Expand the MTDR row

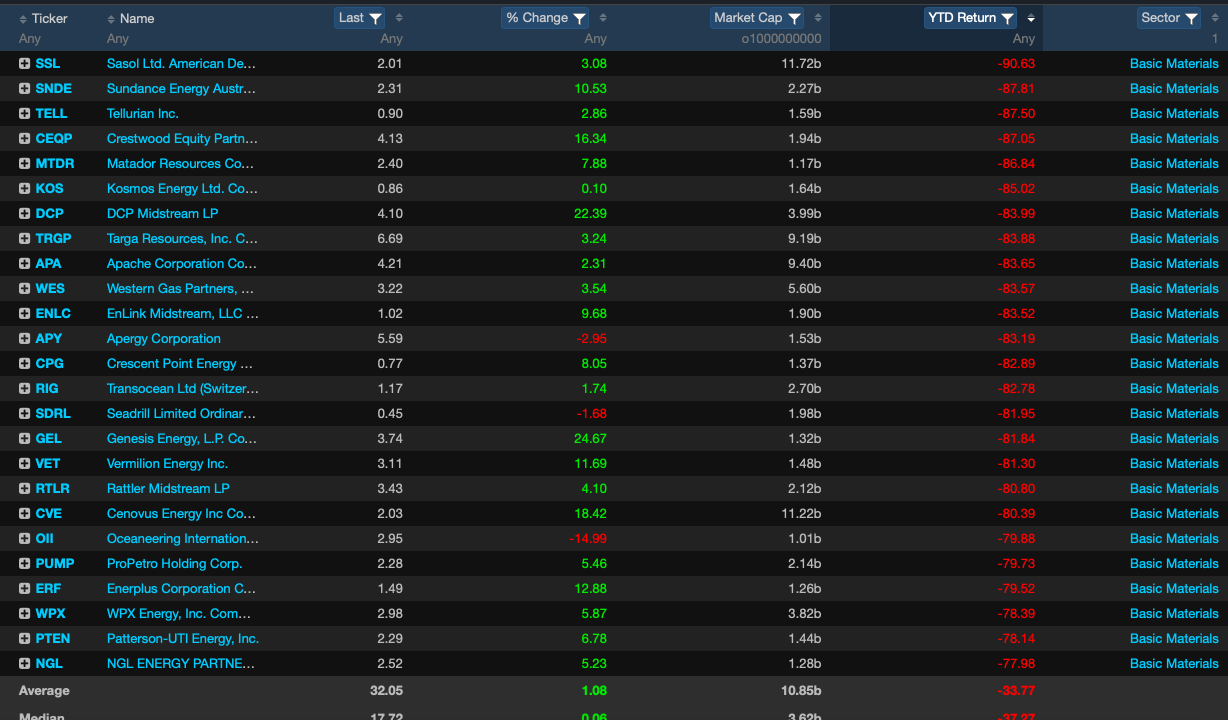[25, 163]
